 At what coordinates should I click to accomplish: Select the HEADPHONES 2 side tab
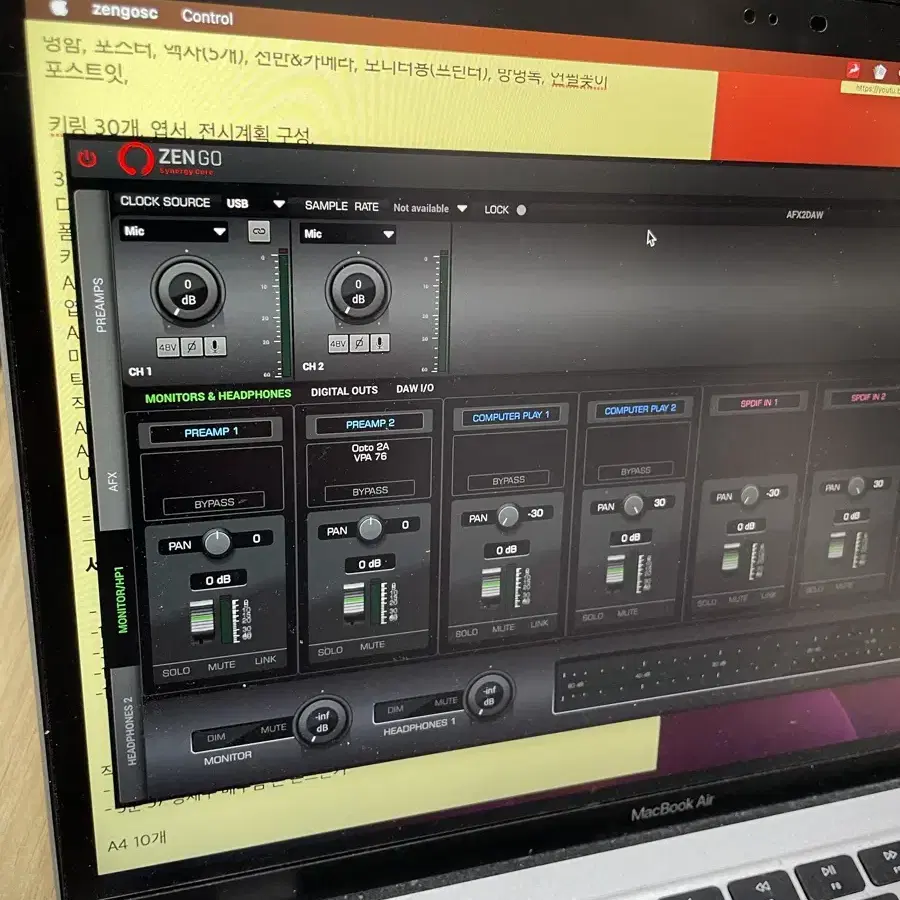coord(130,730)
